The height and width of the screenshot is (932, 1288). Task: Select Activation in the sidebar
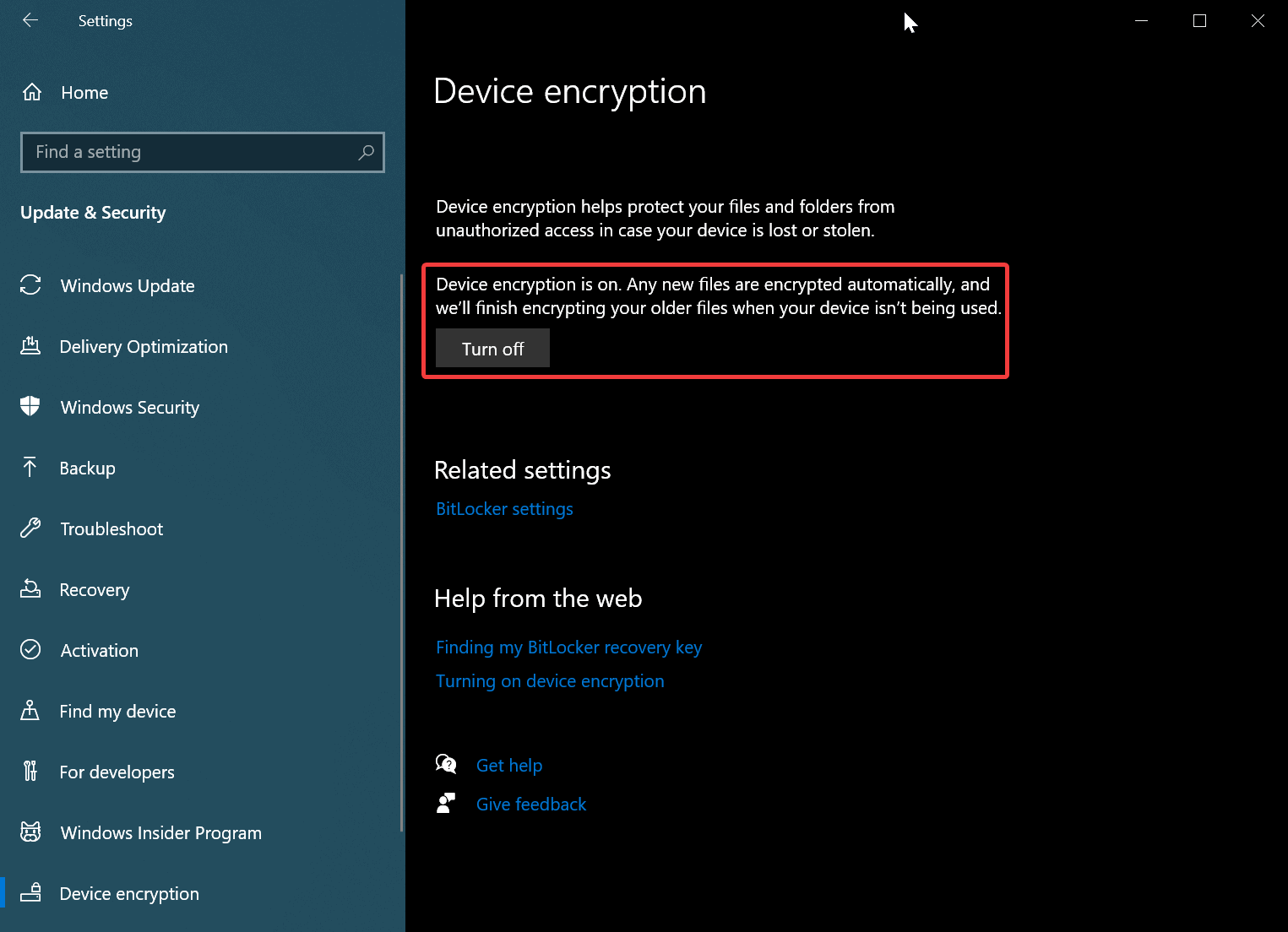(x=99, y=651)
